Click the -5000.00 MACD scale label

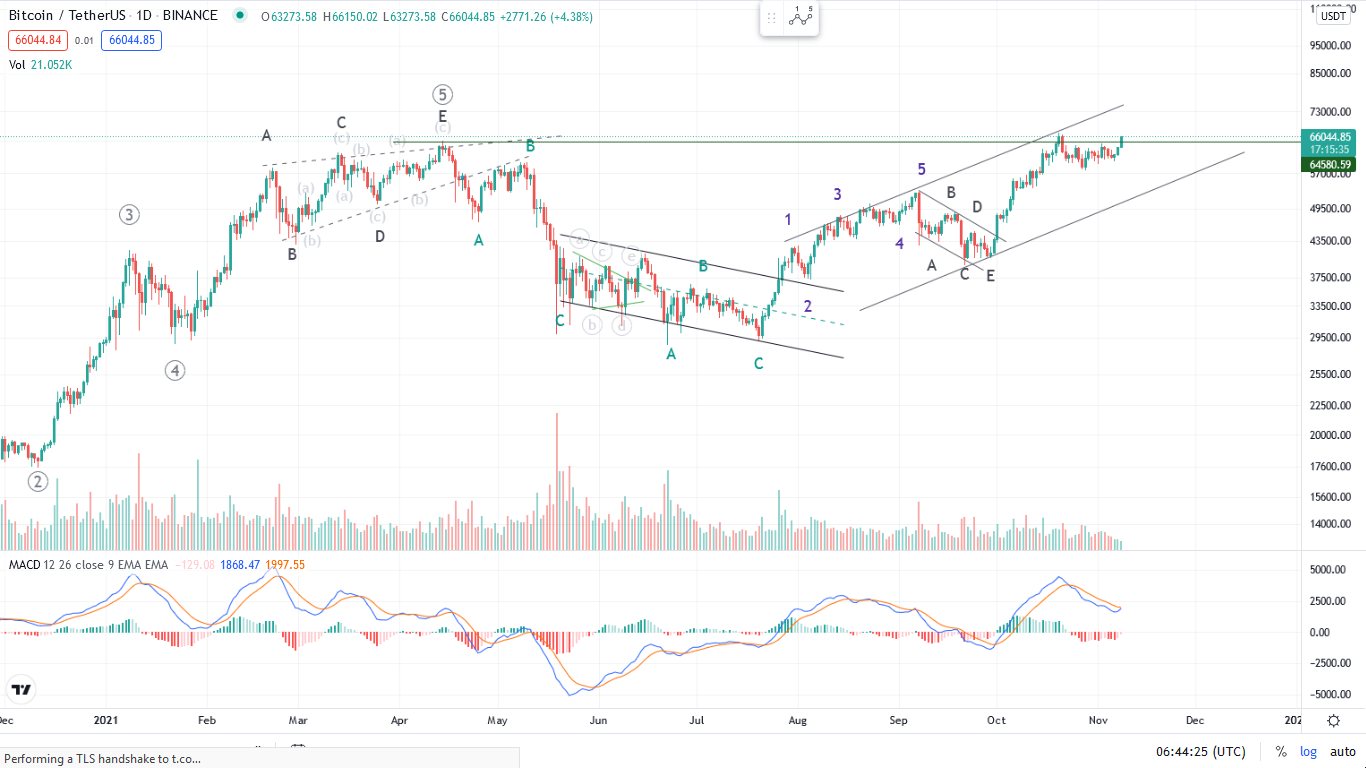pyautogui.click(x=1331, y=695)
